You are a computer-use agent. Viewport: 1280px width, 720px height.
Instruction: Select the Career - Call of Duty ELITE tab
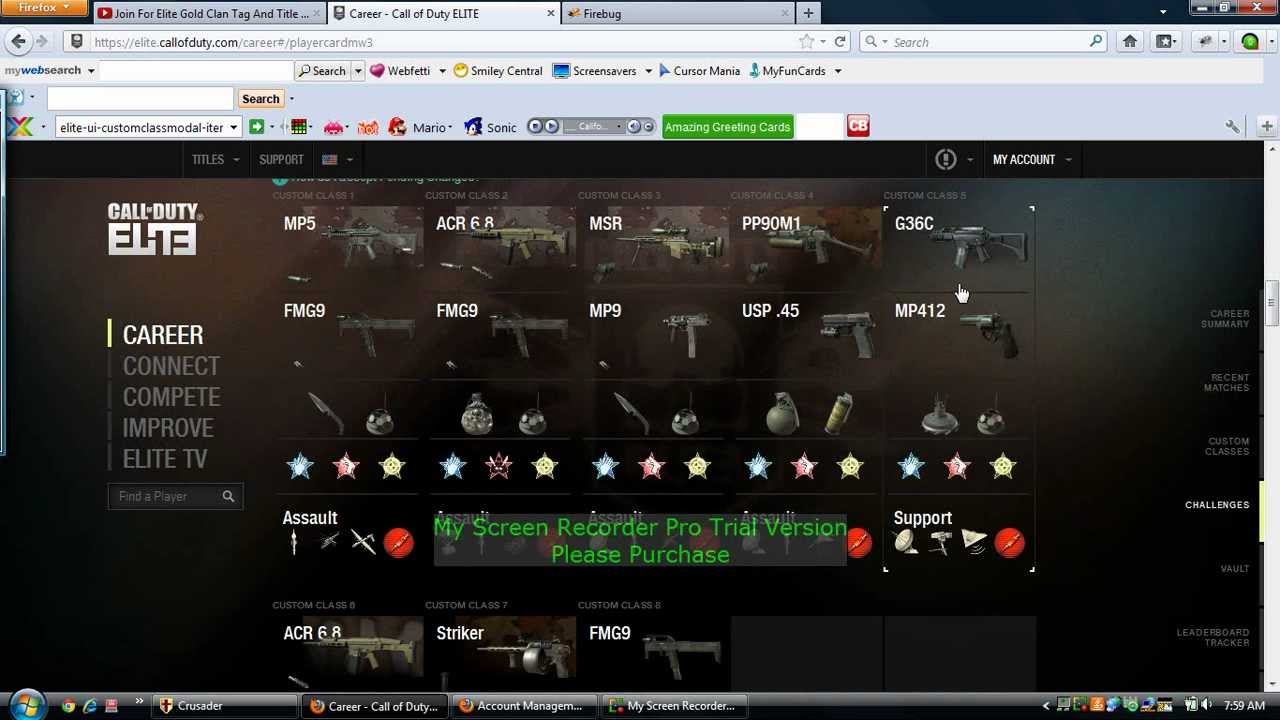click(x=444, y=13)
